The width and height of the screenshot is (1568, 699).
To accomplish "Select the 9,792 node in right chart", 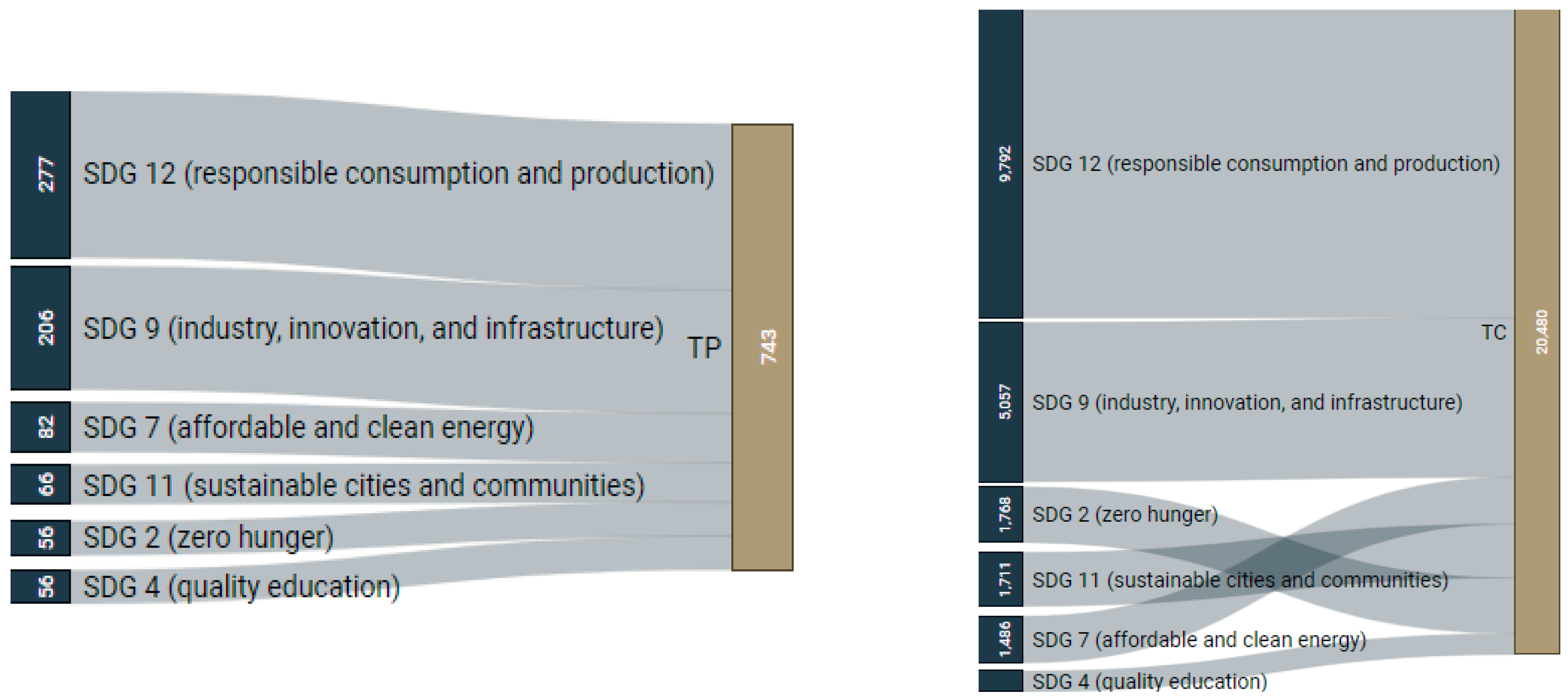I will coord(1000,164).
